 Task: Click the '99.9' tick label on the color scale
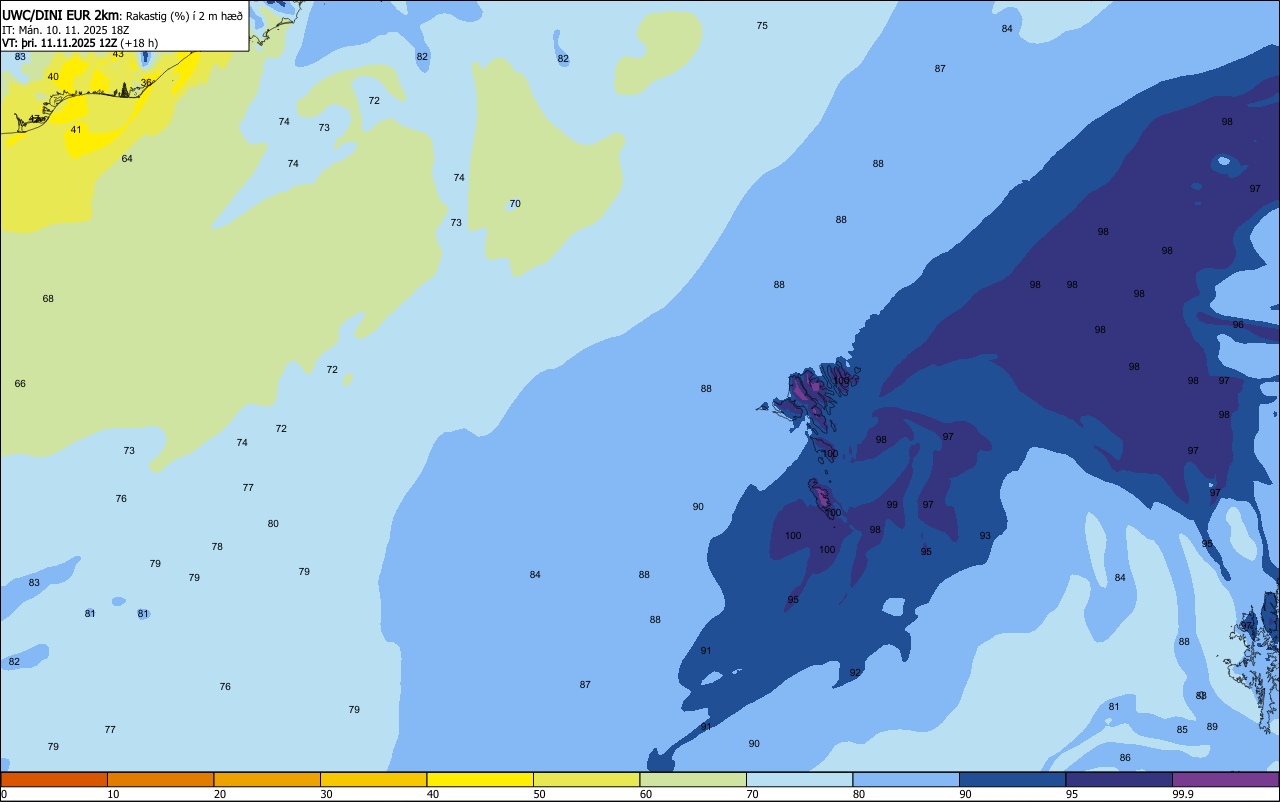coord(1183,794)
